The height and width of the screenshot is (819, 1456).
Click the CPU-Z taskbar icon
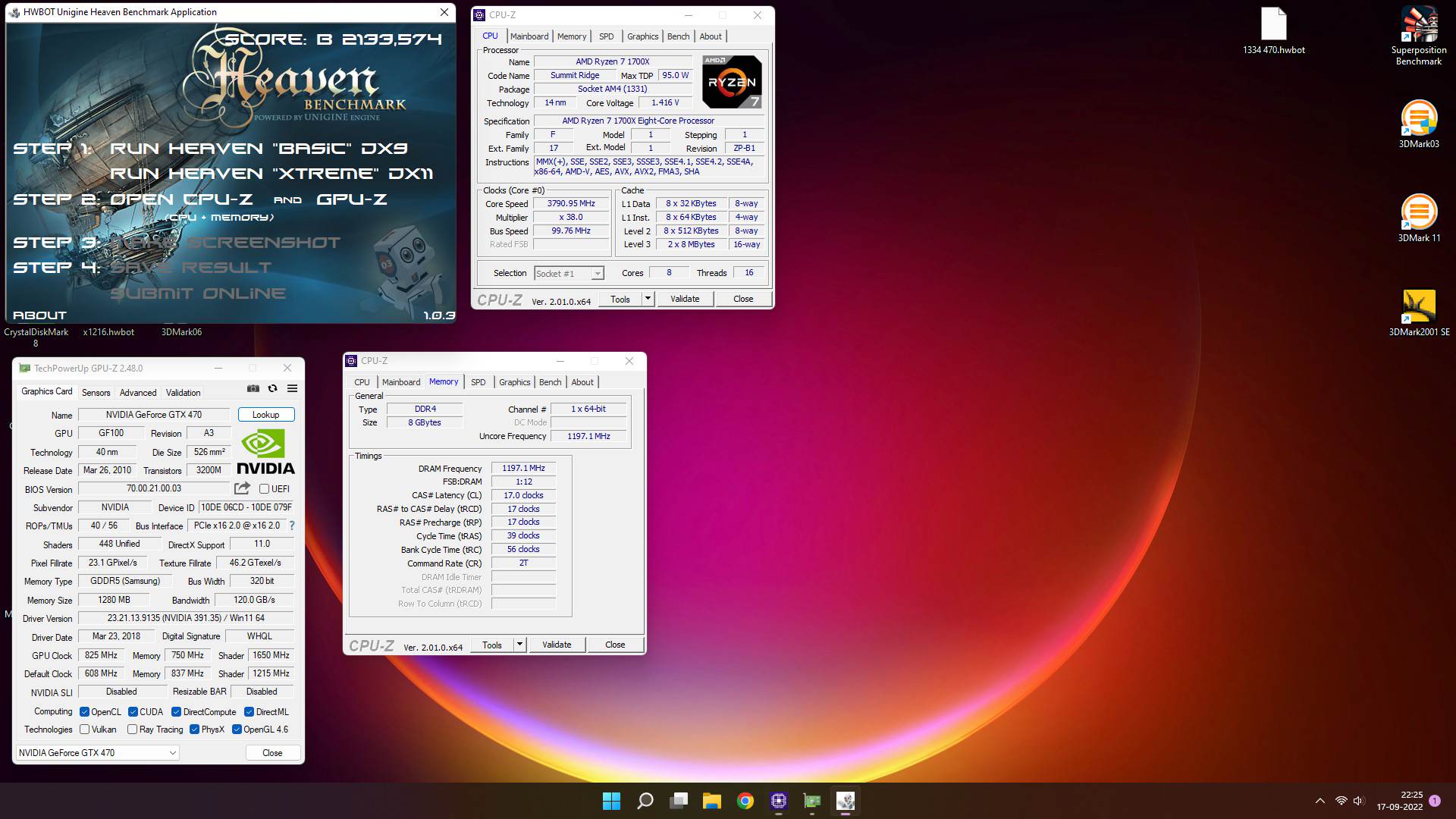[x=779, y=801]
